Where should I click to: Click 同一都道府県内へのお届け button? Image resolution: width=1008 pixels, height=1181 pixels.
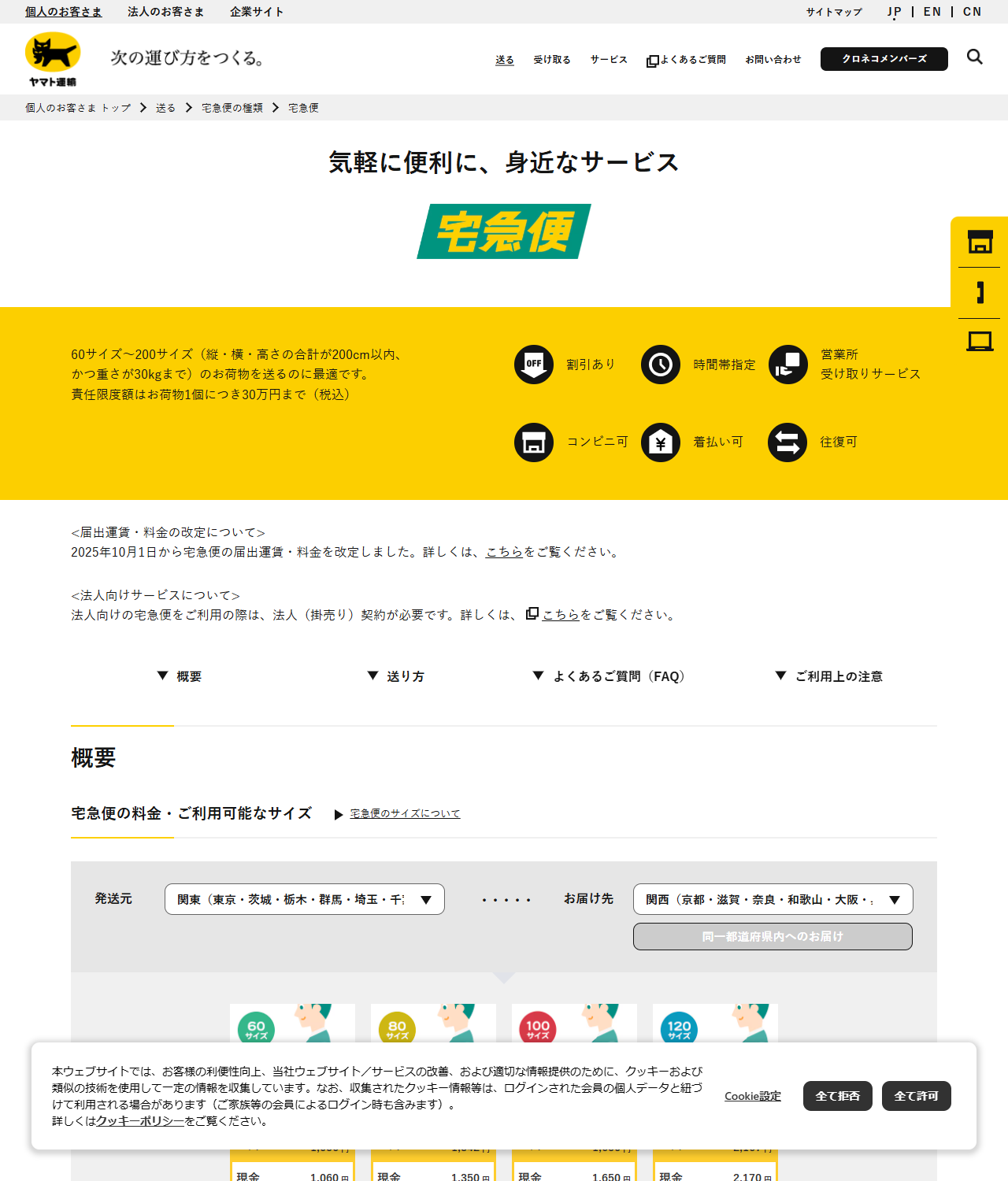773,937
